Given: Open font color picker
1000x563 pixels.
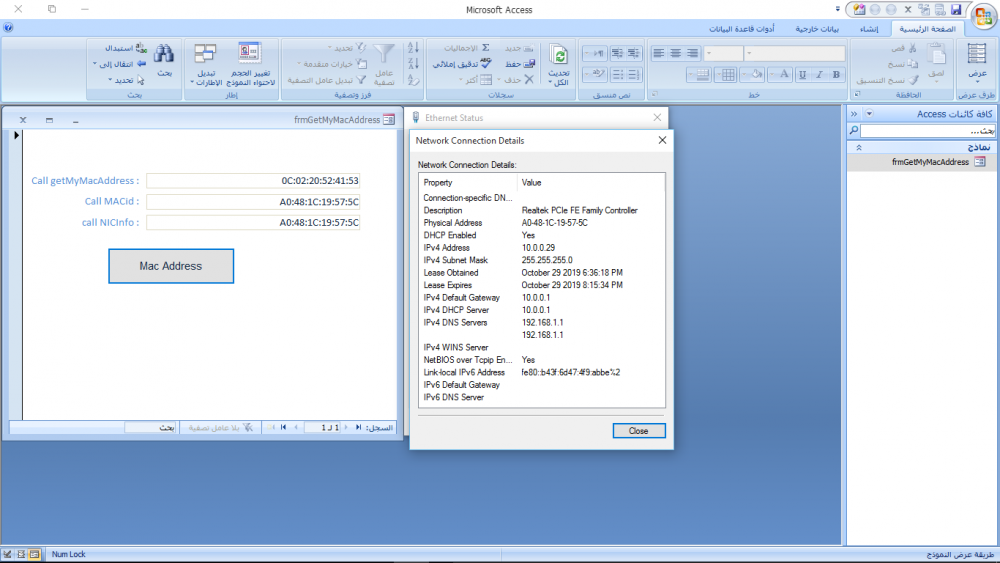Looking at the screenshot, I should coord(779,75).
